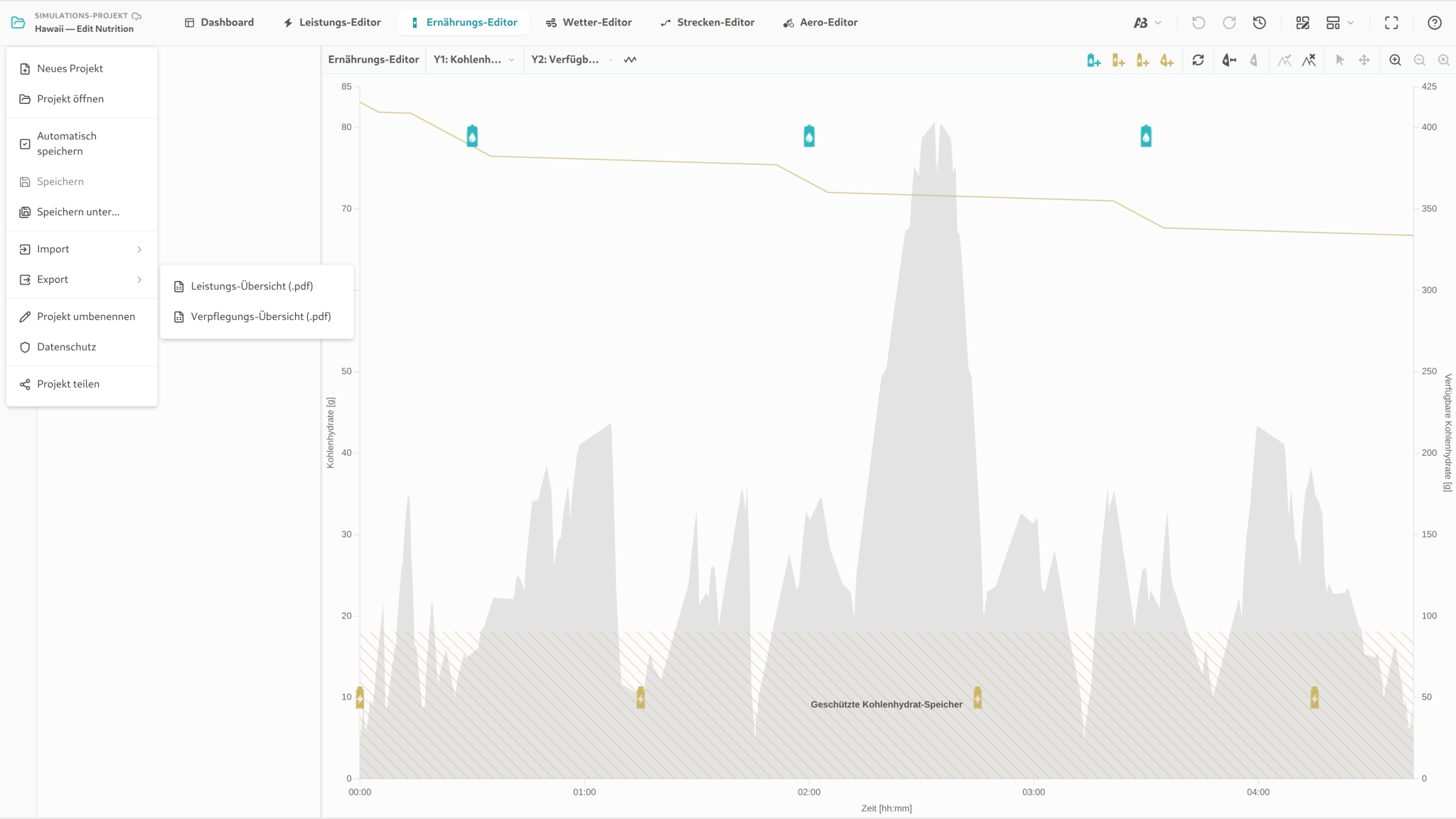Enter fullscreen mode via the corner-brackets icon
The image size is (1456, 819).
(x=1391, y=23)
